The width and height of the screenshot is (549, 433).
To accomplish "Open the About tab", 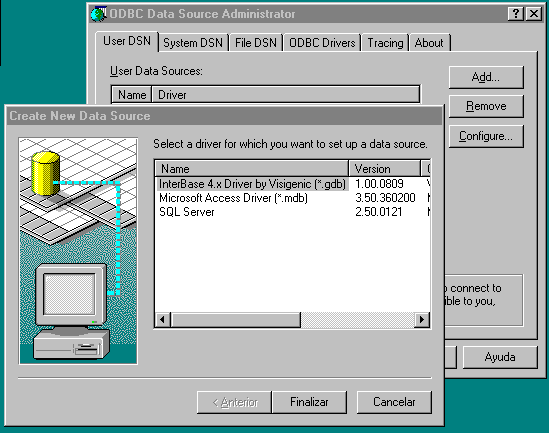I will [429, 43].
